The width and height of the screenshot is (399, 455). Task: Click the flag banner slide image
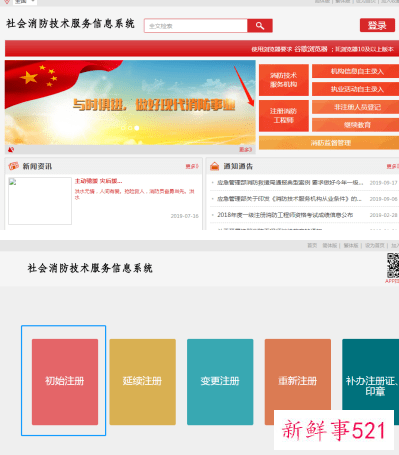coord(130,102)
